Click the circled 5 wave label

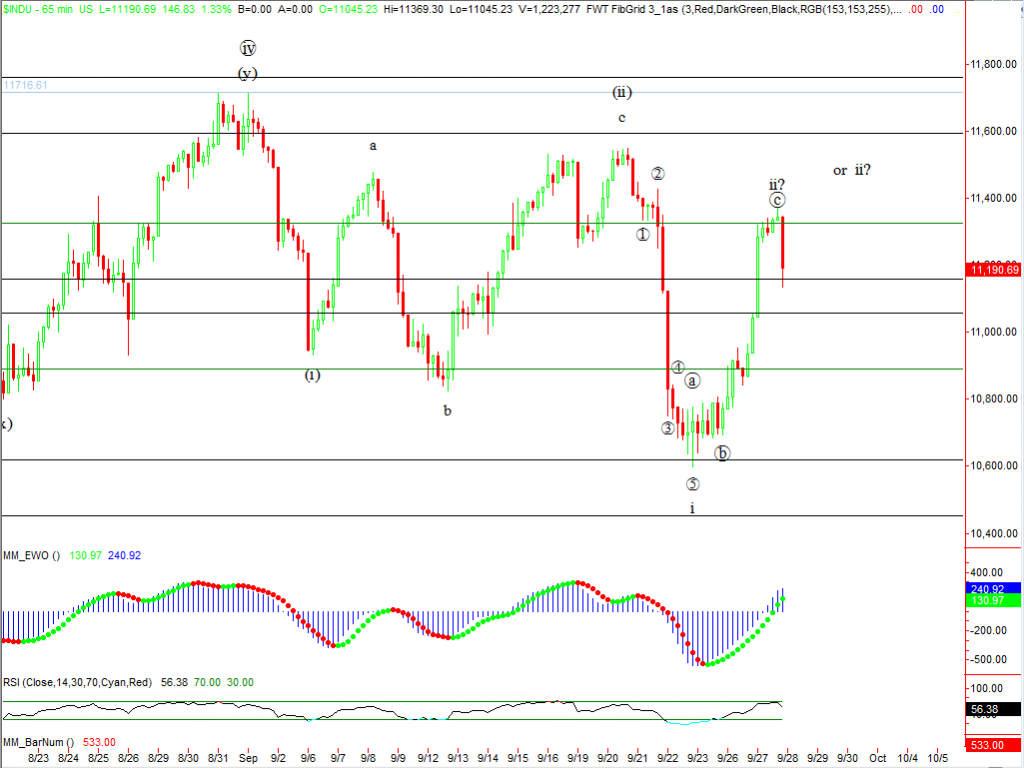pos(692,484)
